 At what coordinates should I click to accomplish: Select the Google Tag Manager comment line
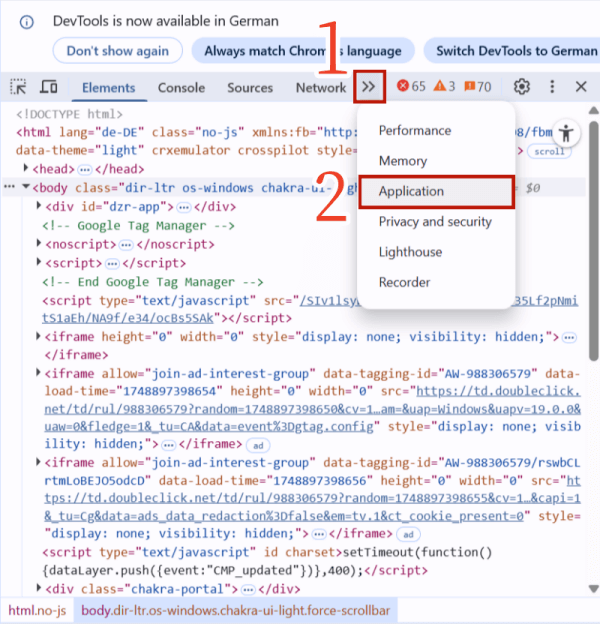tap(138, 226)
